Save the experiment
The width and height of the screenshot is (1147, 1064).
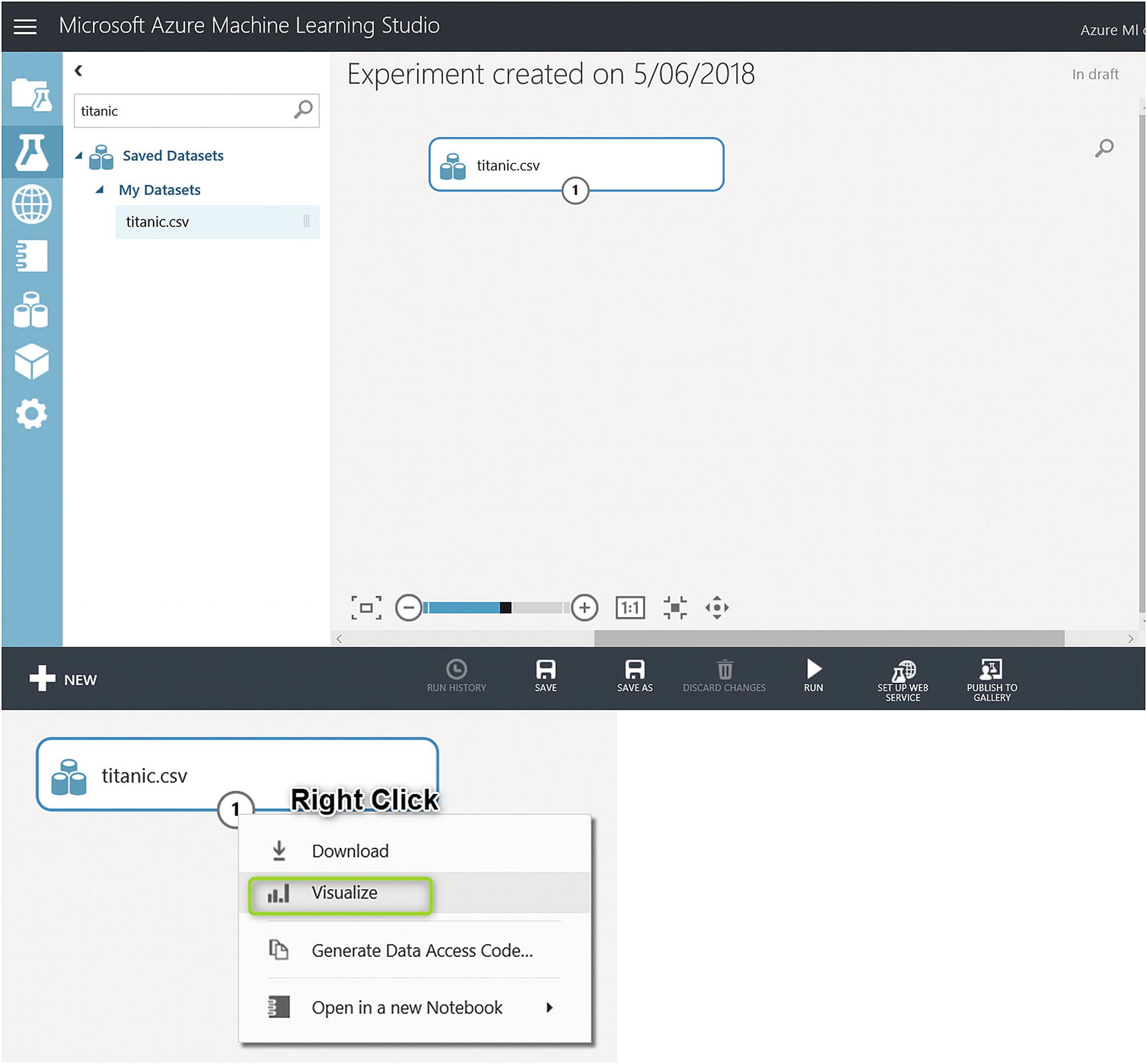coord(546,677)
